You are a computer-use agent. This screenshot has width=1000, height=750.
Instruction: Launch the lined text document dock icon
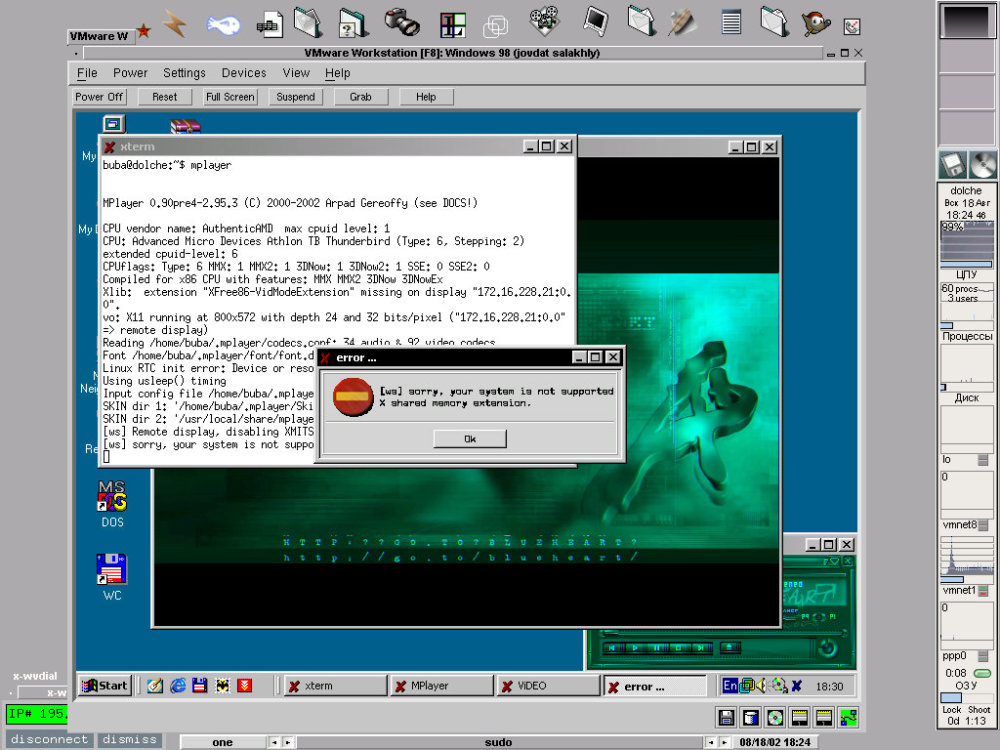pos(731,22)
